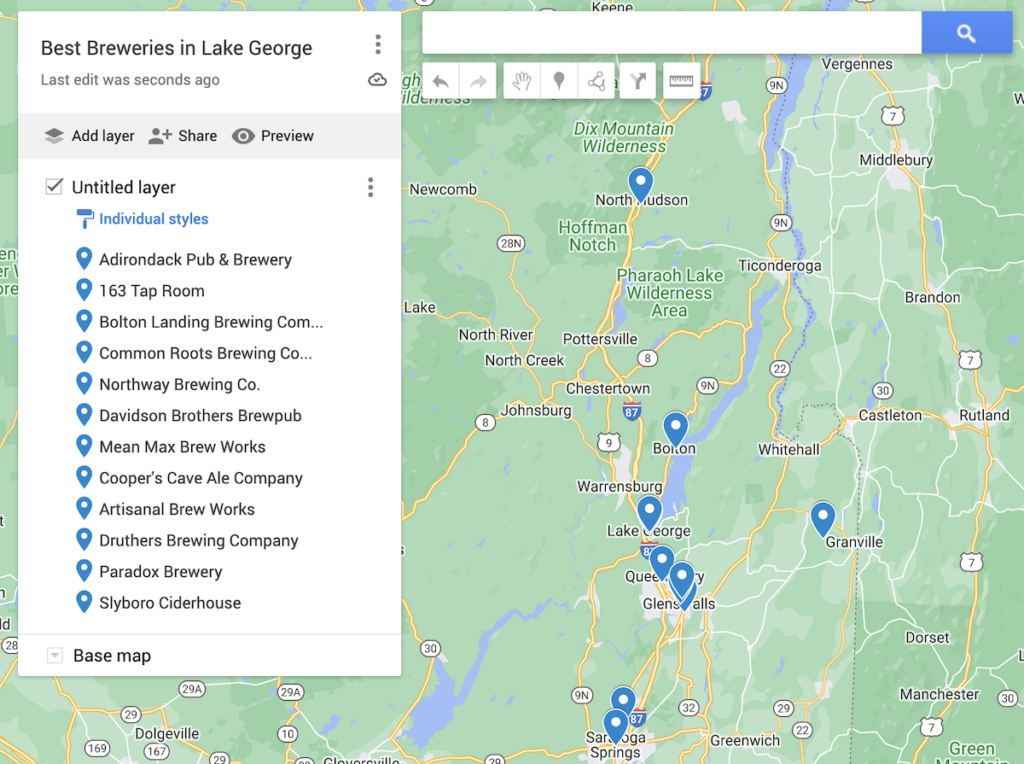Viewport: 1024px width, 764px height.
Task: Click in the map search input field
Action: [x=672, y=33]
